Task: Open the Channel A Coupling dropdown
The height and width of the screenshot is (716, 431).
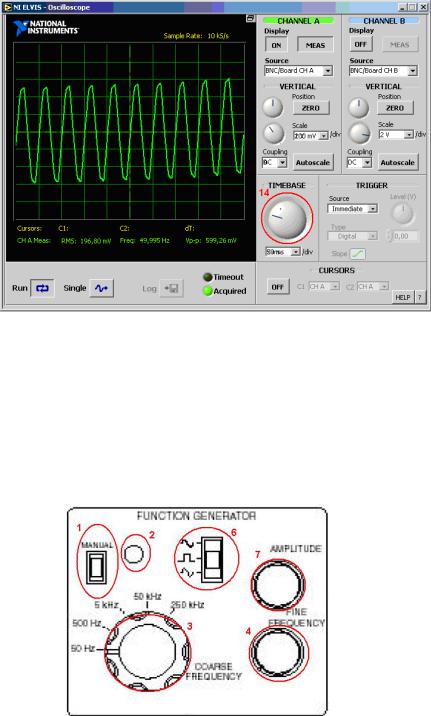Action: point(283,163)
